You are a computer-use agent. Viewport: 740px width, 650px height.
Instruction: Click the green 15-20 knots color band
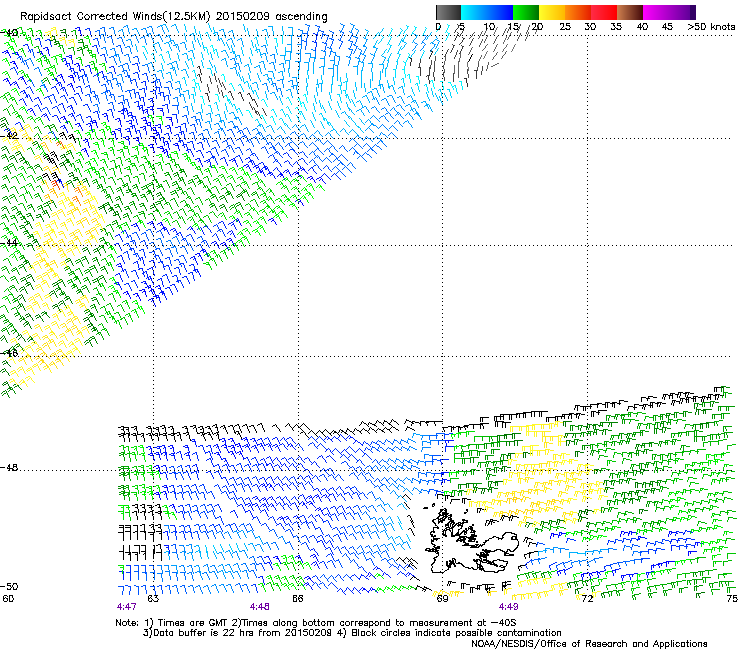point(526,12)
